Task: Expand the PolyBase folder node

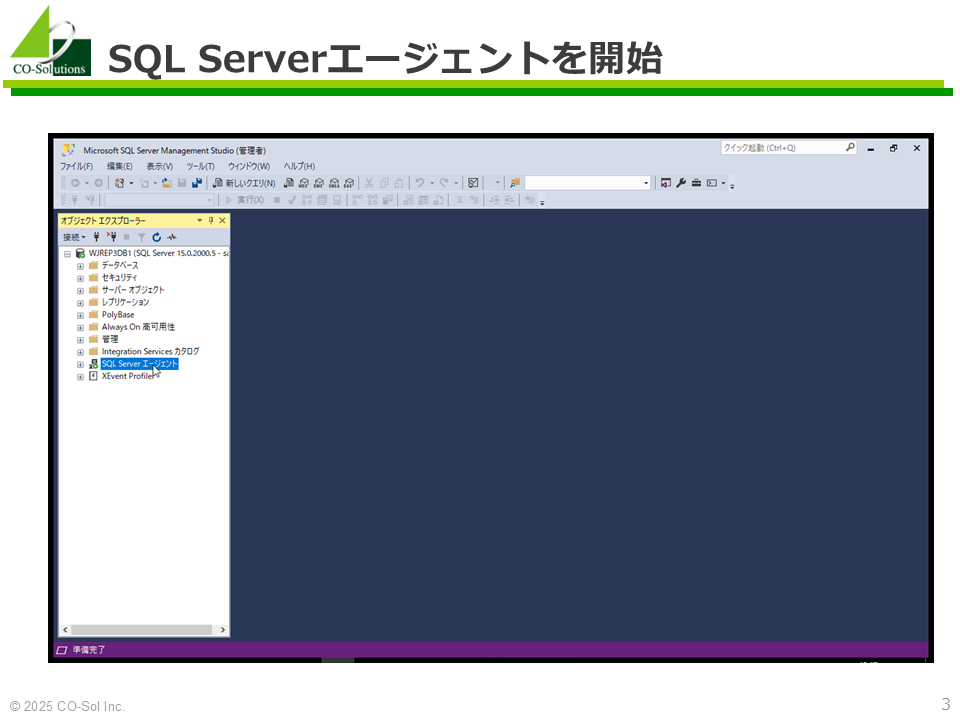Action: coord(80,315)
